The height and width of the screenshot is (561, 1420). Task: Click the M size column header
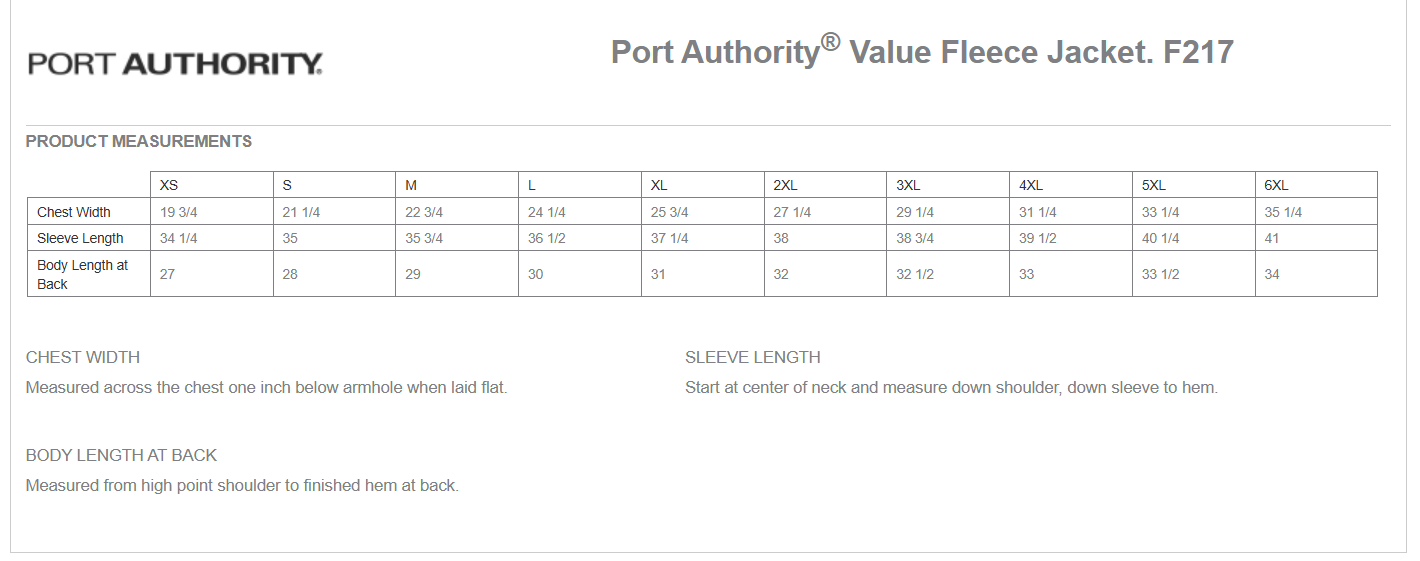(x=411, y=185)
